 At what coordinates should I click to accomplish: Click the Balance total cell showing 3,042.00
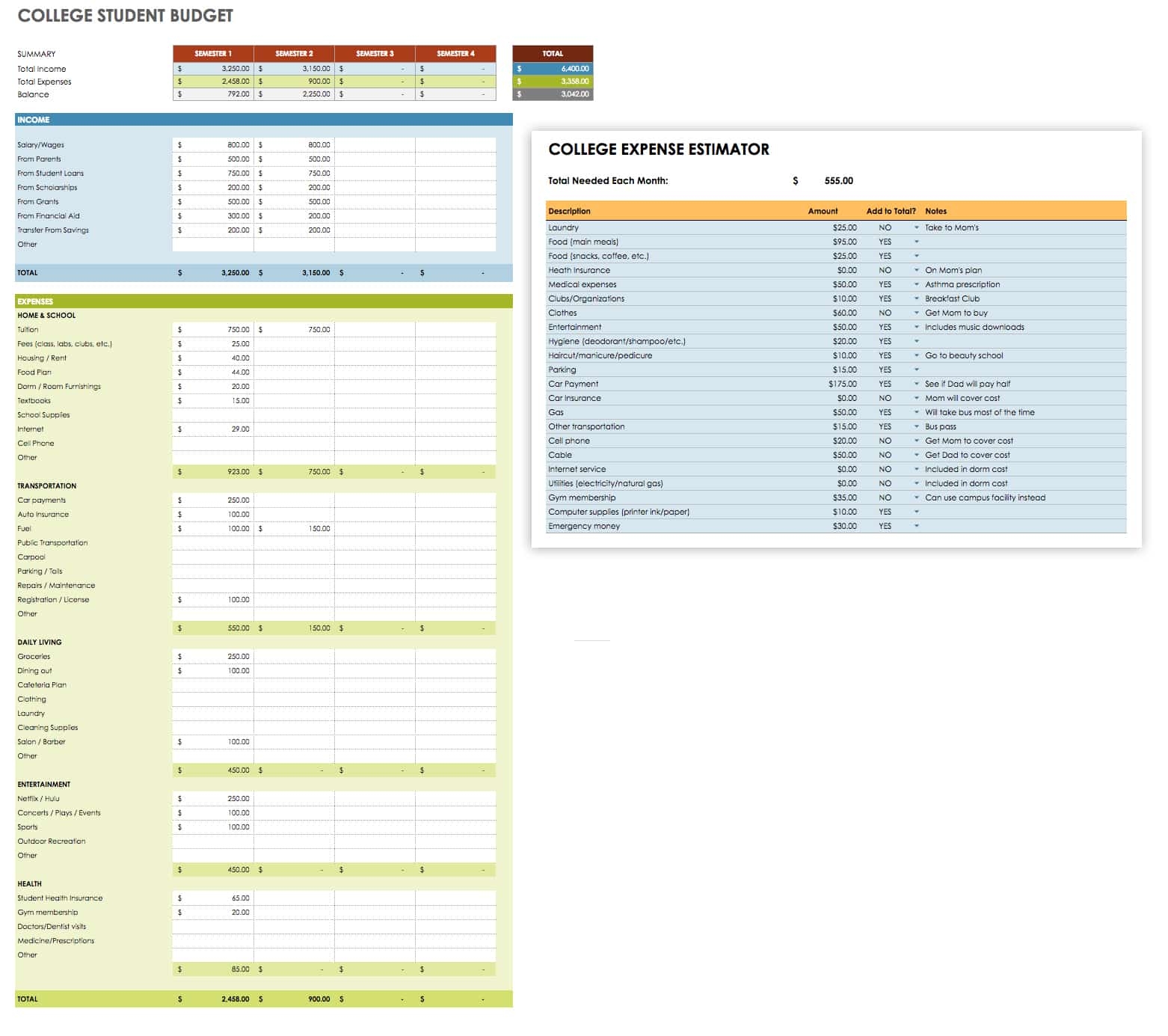coord(553,94)
